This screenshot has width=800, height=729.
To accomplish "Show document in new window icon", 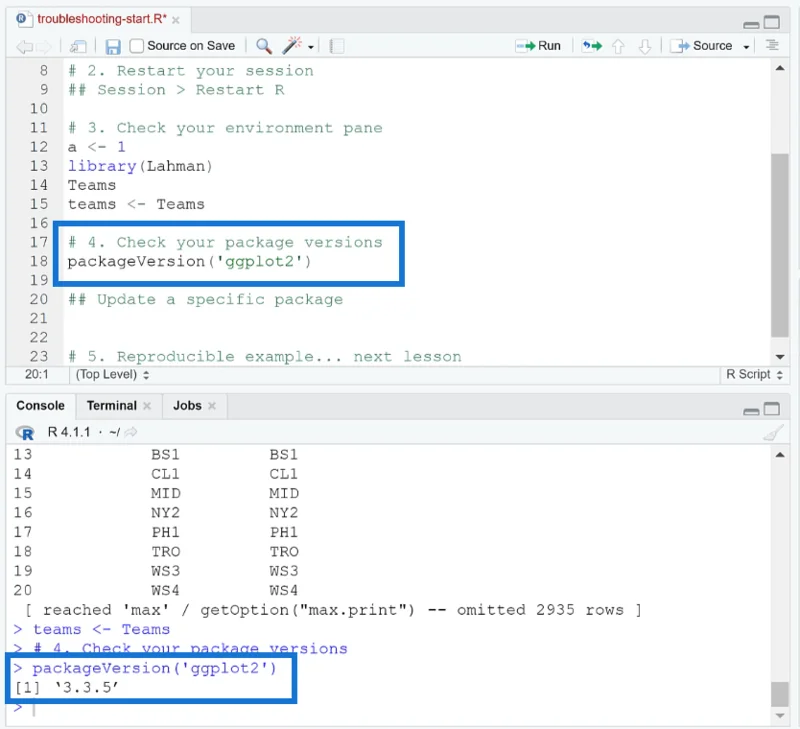I will tap(78, 47).
